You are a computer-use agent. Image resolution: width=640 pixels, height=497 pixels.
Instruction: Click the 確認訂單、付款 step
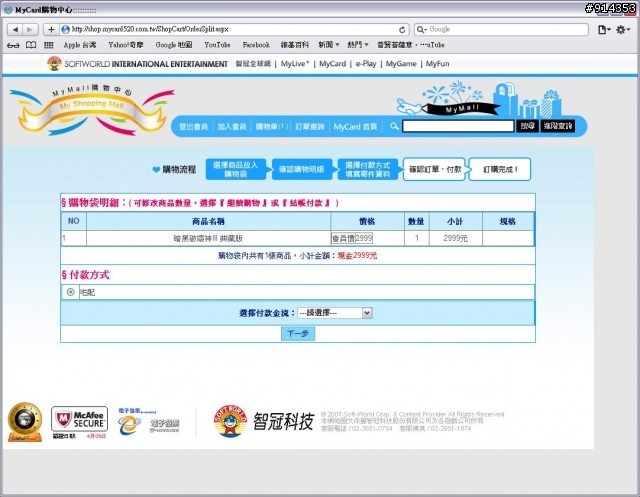pos(434,169)
